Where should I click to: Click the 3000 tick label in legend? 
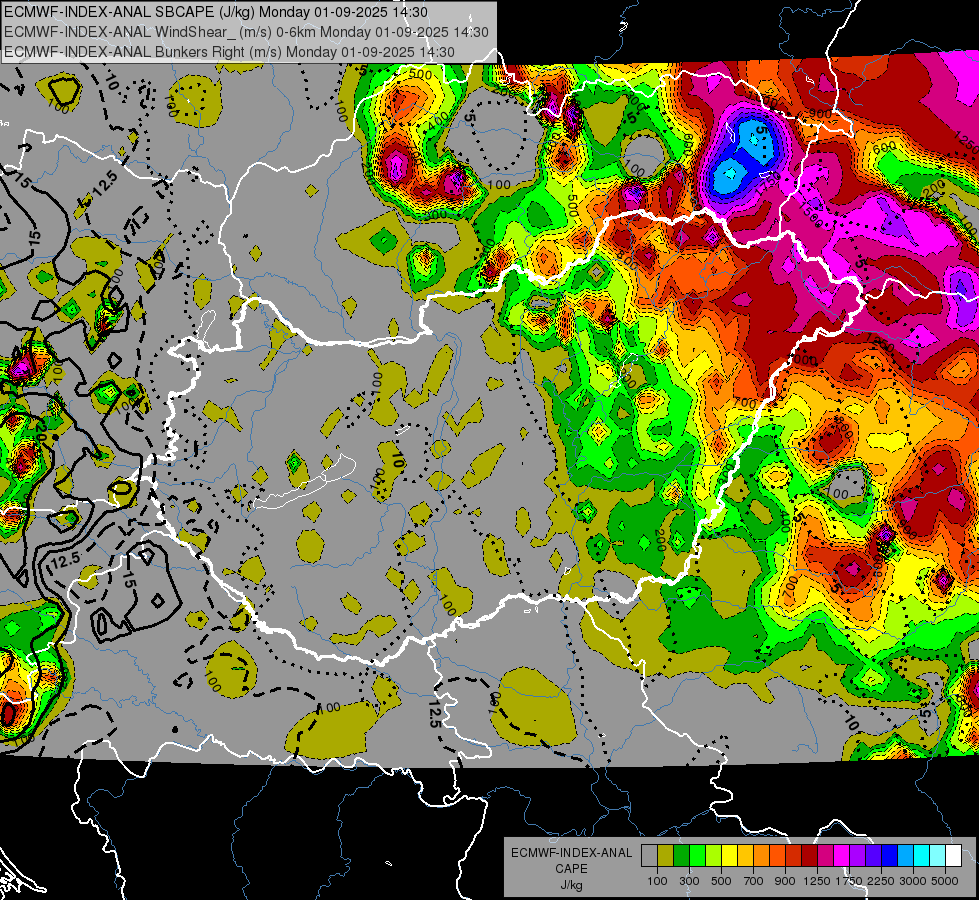(x=913, y=881)
